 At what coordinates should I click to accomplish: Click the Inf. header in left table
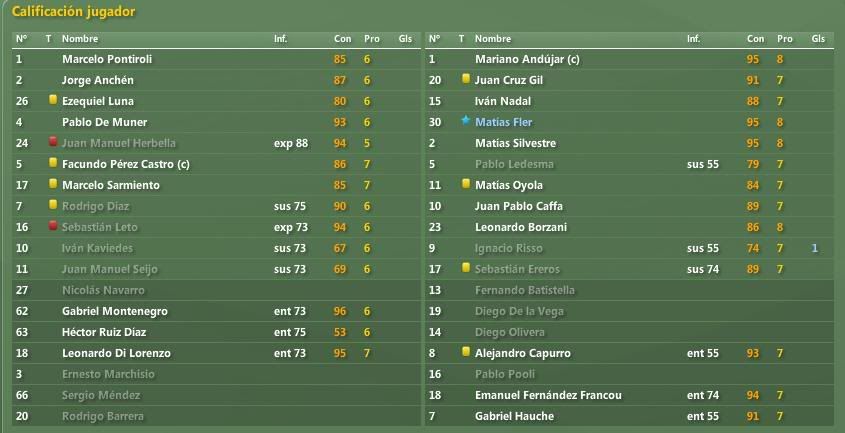281,39
